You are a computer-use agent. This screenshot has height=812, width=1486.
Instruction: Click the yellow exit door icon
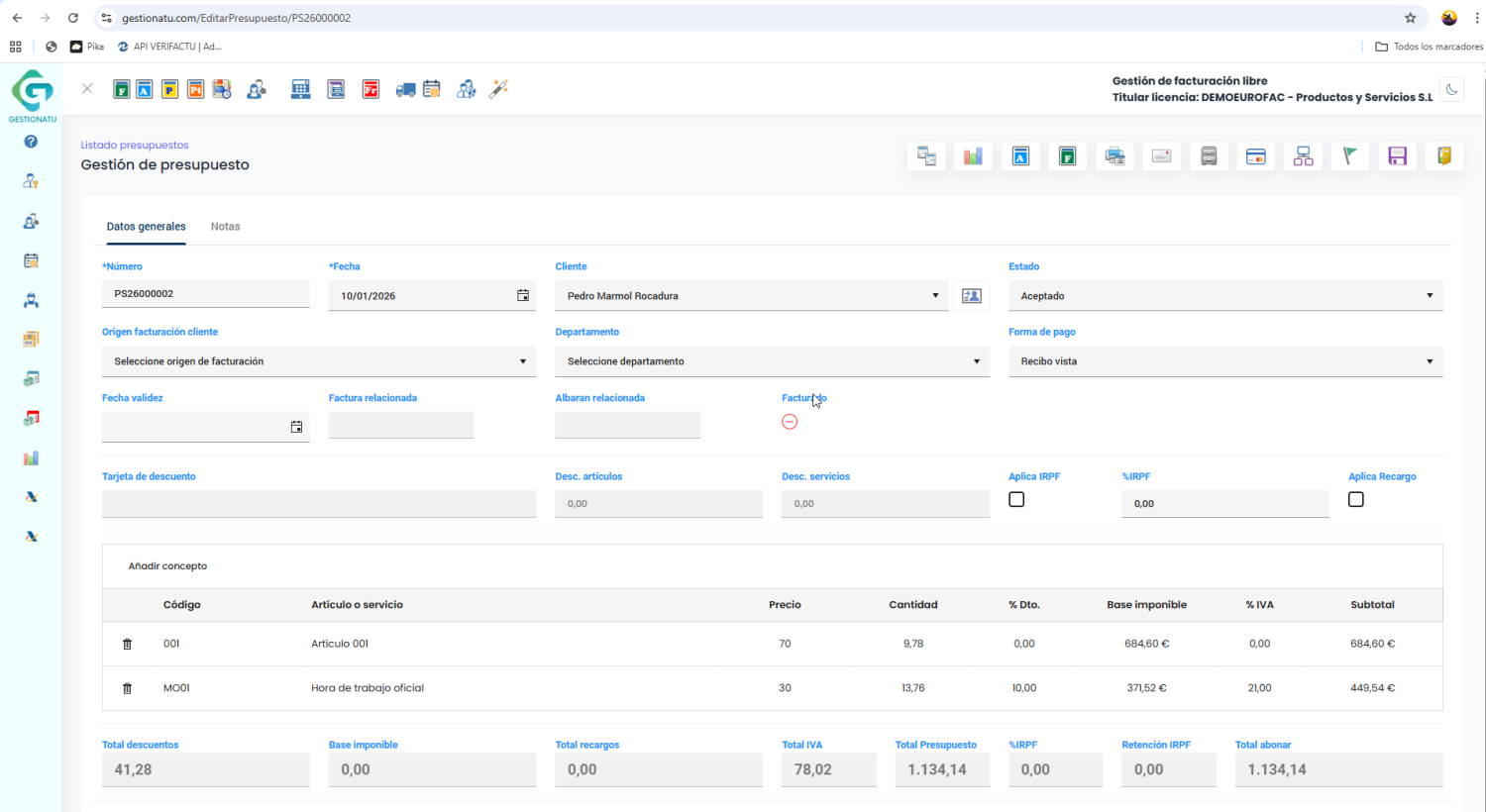click(1443, 156)
